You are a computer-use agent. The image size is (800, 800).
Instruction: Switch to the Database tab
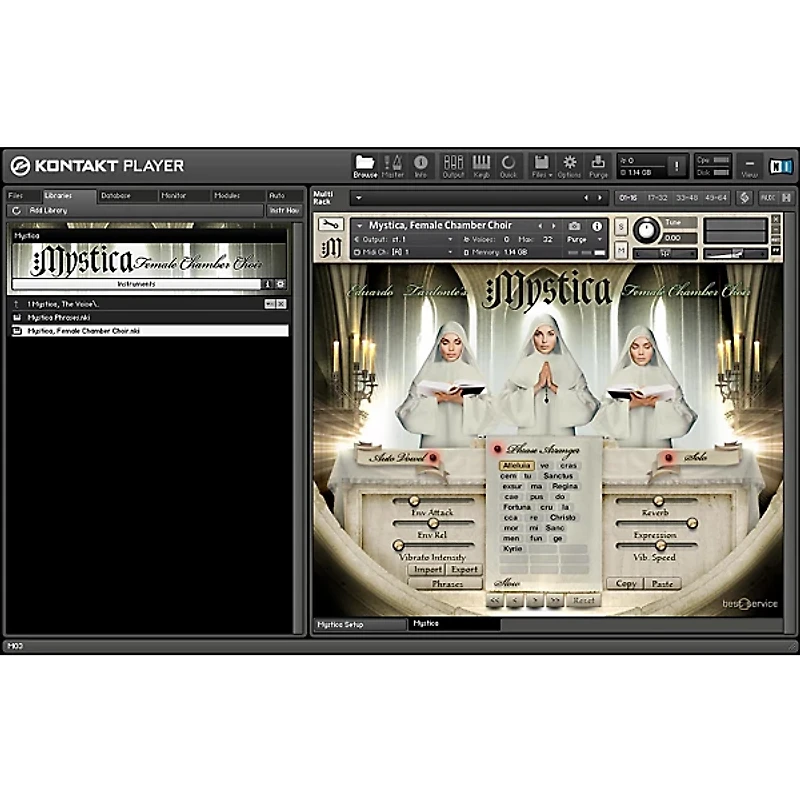click(115, 196)
